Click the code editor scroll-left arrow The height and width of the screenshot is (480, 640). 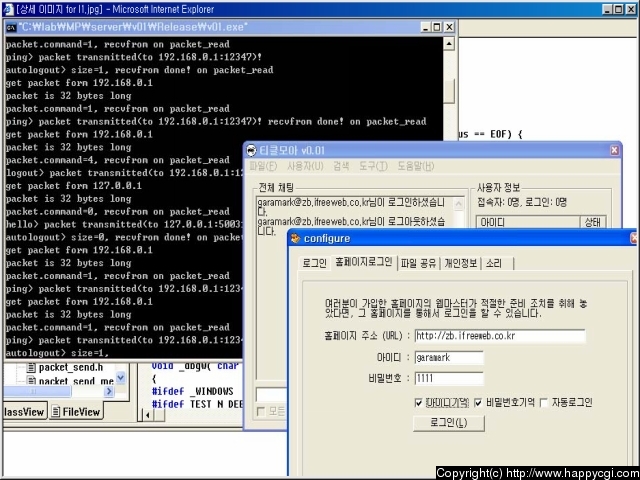point(148,415)
